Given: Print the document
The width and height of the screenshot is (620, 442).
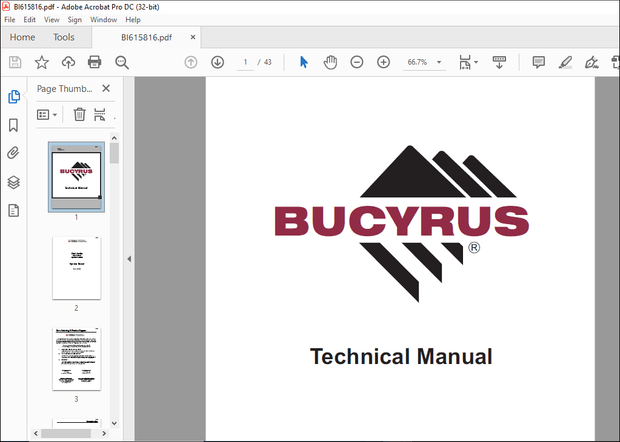Looking at the screenshot, I should point(95,62).
